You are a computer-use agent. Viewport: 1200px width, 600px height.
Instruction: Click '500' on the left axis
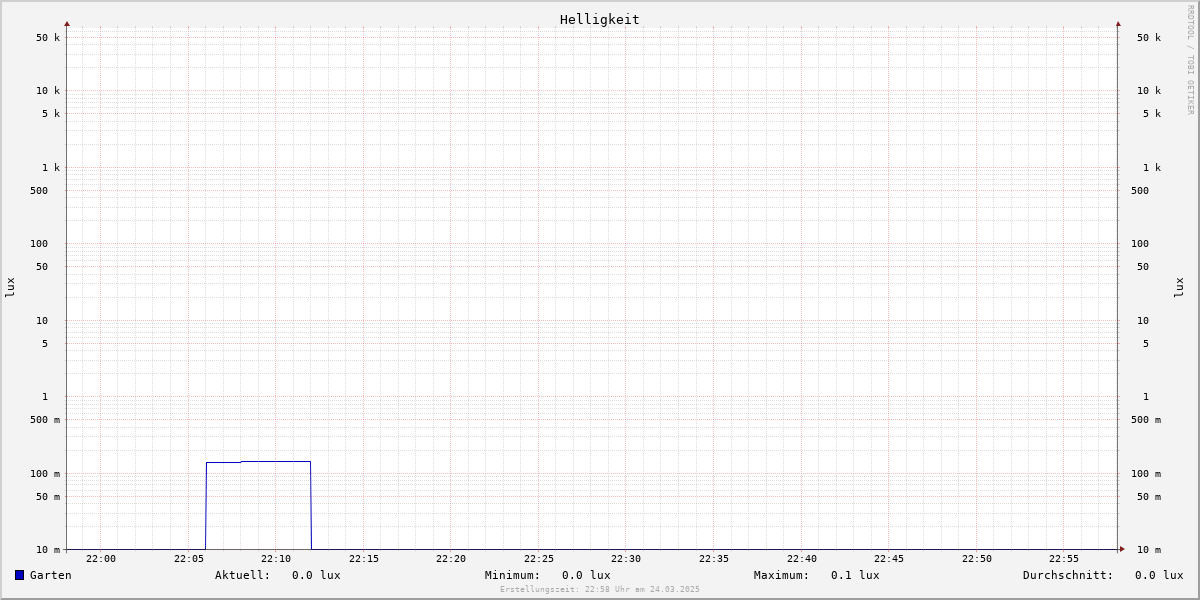click(39, 191)
